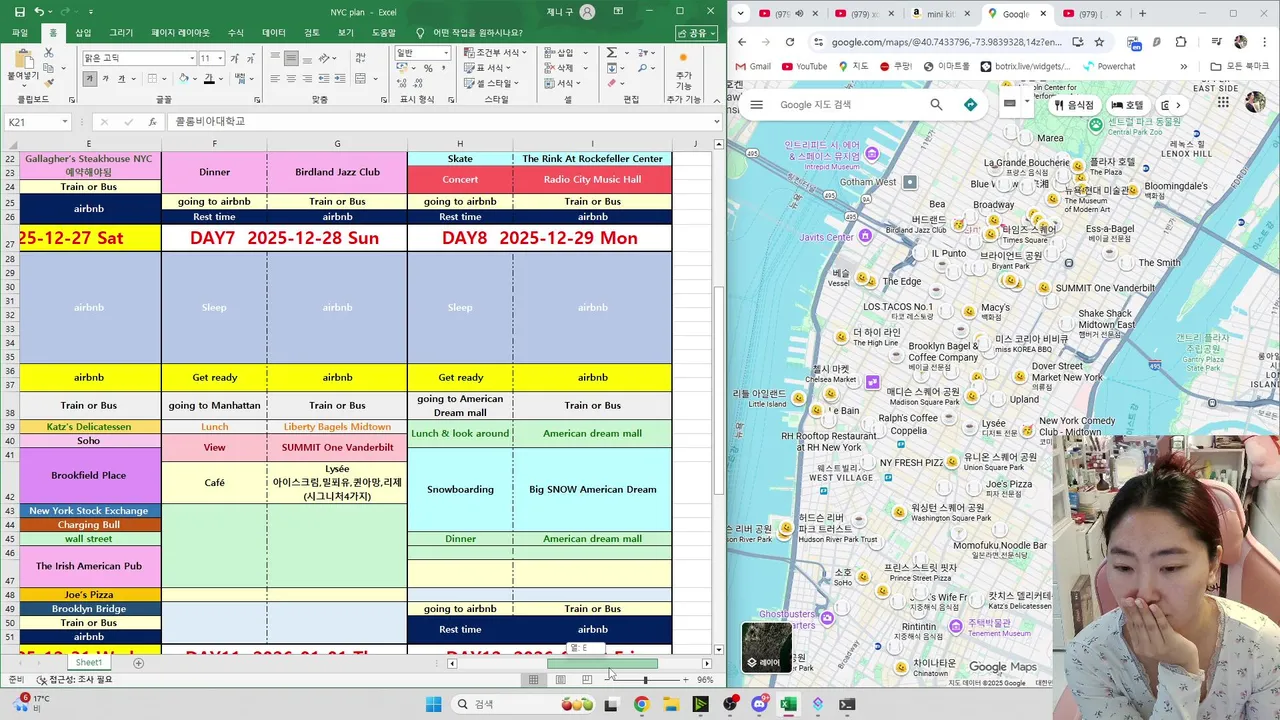Switch to the Insert (삽입) ribbon tab
The image size is (1280, 720).
pos(83,33)
